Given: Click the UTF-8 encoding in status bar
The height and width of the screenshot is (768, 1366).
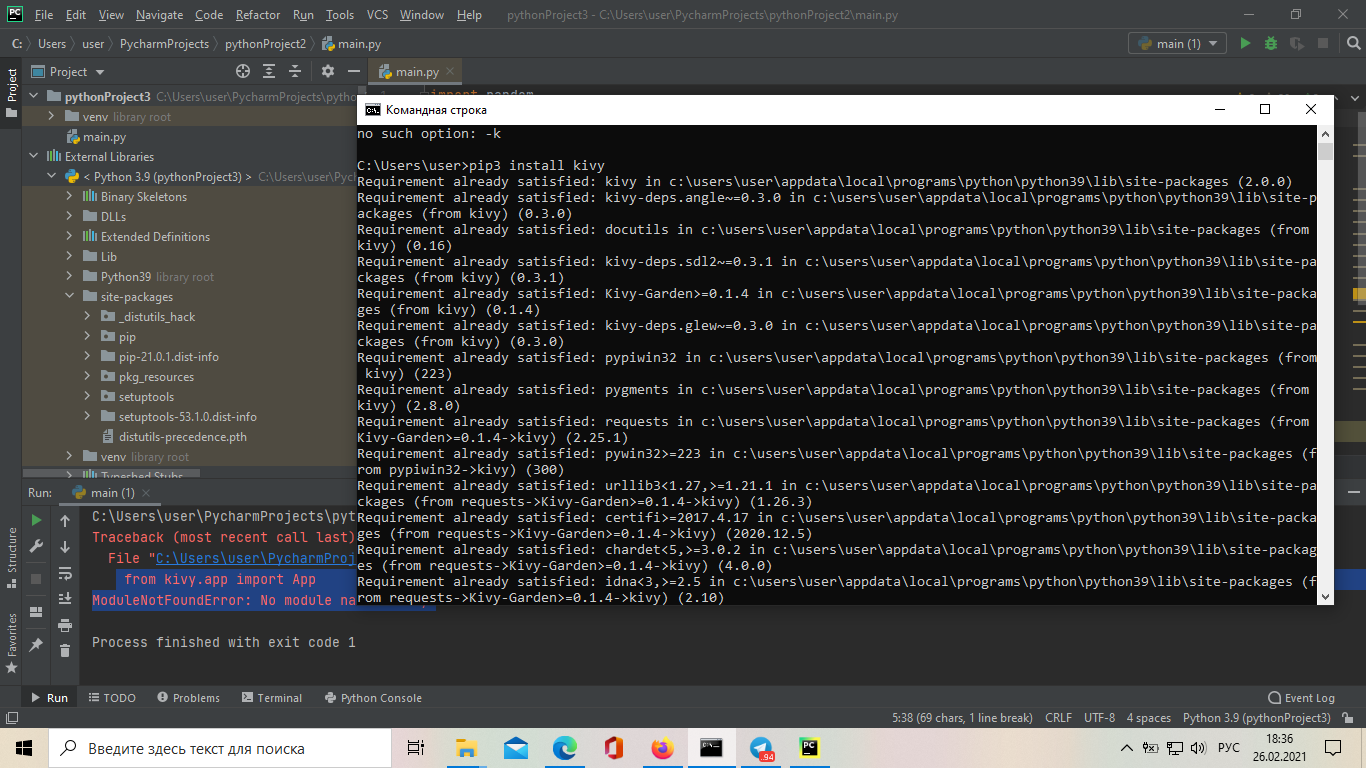Looking at the screenshot, I should coord(1099,718).
